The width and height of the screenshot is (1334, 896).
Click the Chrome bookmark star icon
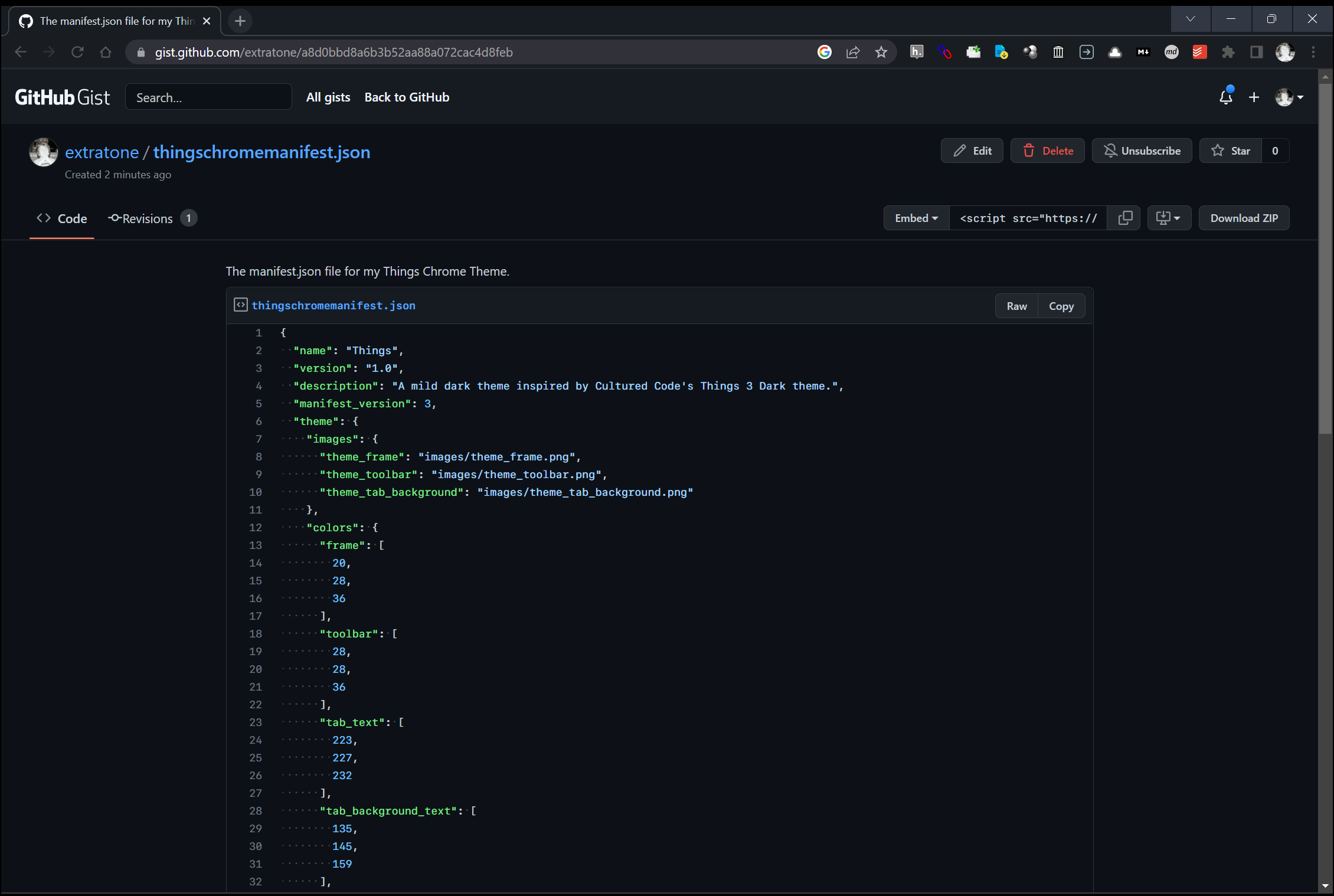pos(881,53)
